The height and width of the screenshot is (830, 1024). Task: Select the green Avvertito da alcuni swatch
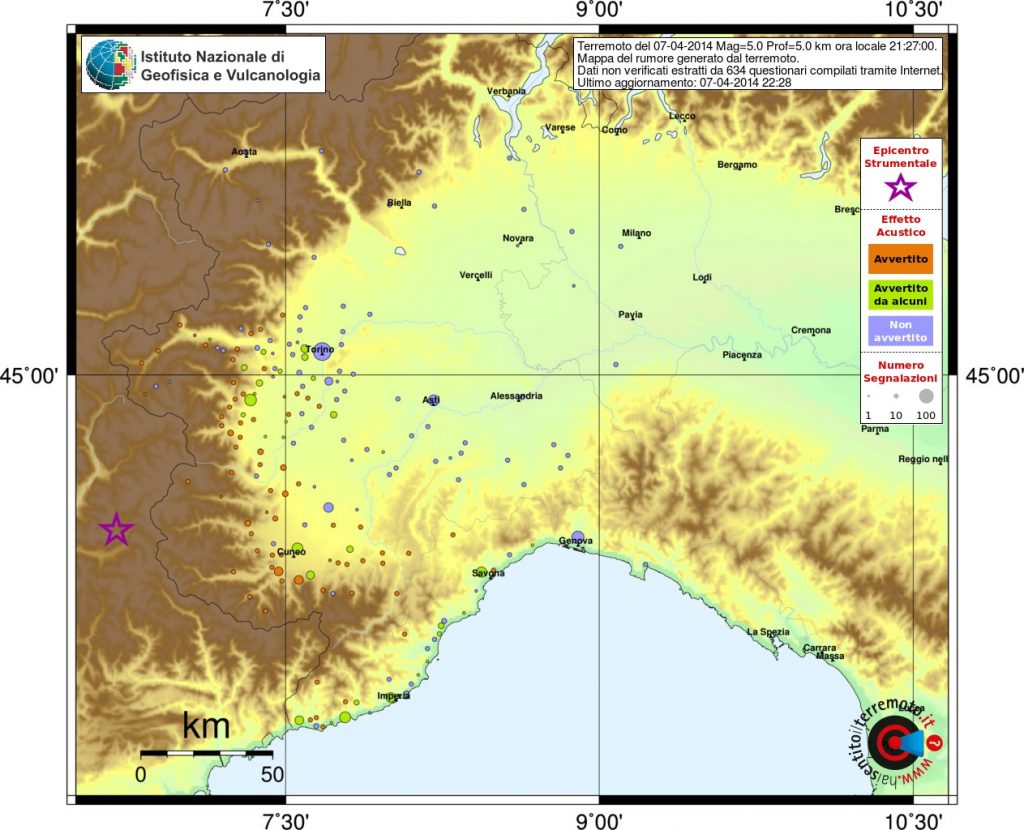pyautogui.click(x=901, y=295)
